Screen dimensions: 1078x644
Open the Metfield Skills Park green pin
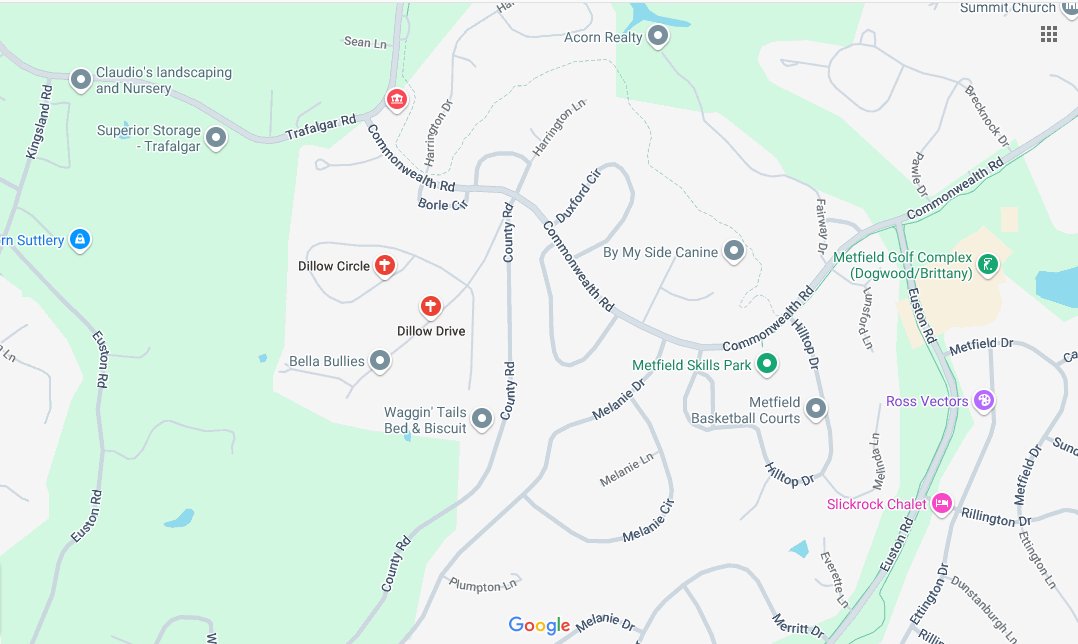[x=767, y=364]
